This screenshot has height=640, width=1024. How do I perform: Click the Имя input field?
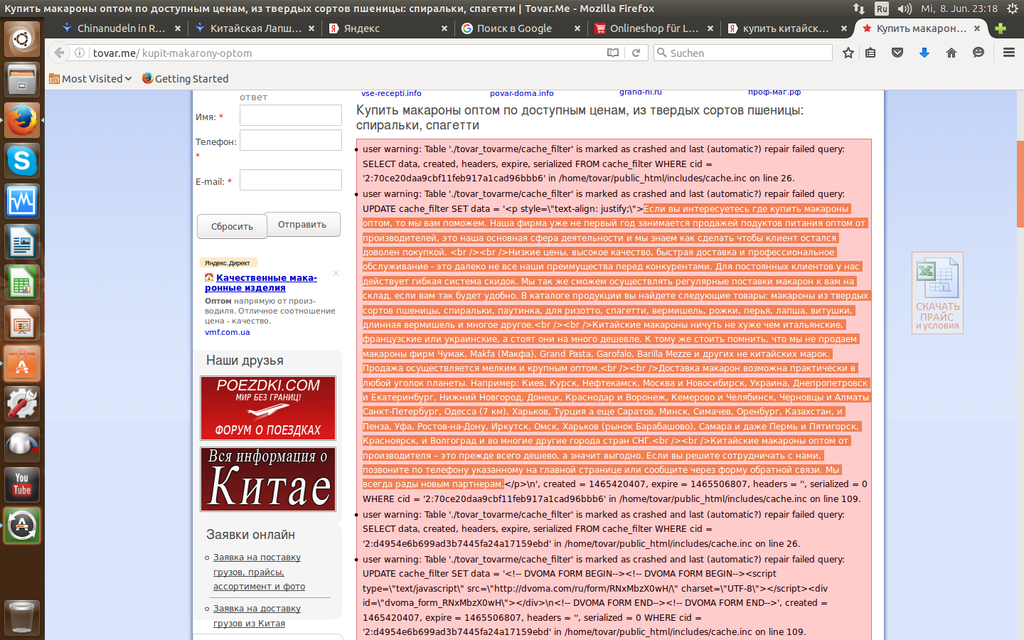click(291, 115)
